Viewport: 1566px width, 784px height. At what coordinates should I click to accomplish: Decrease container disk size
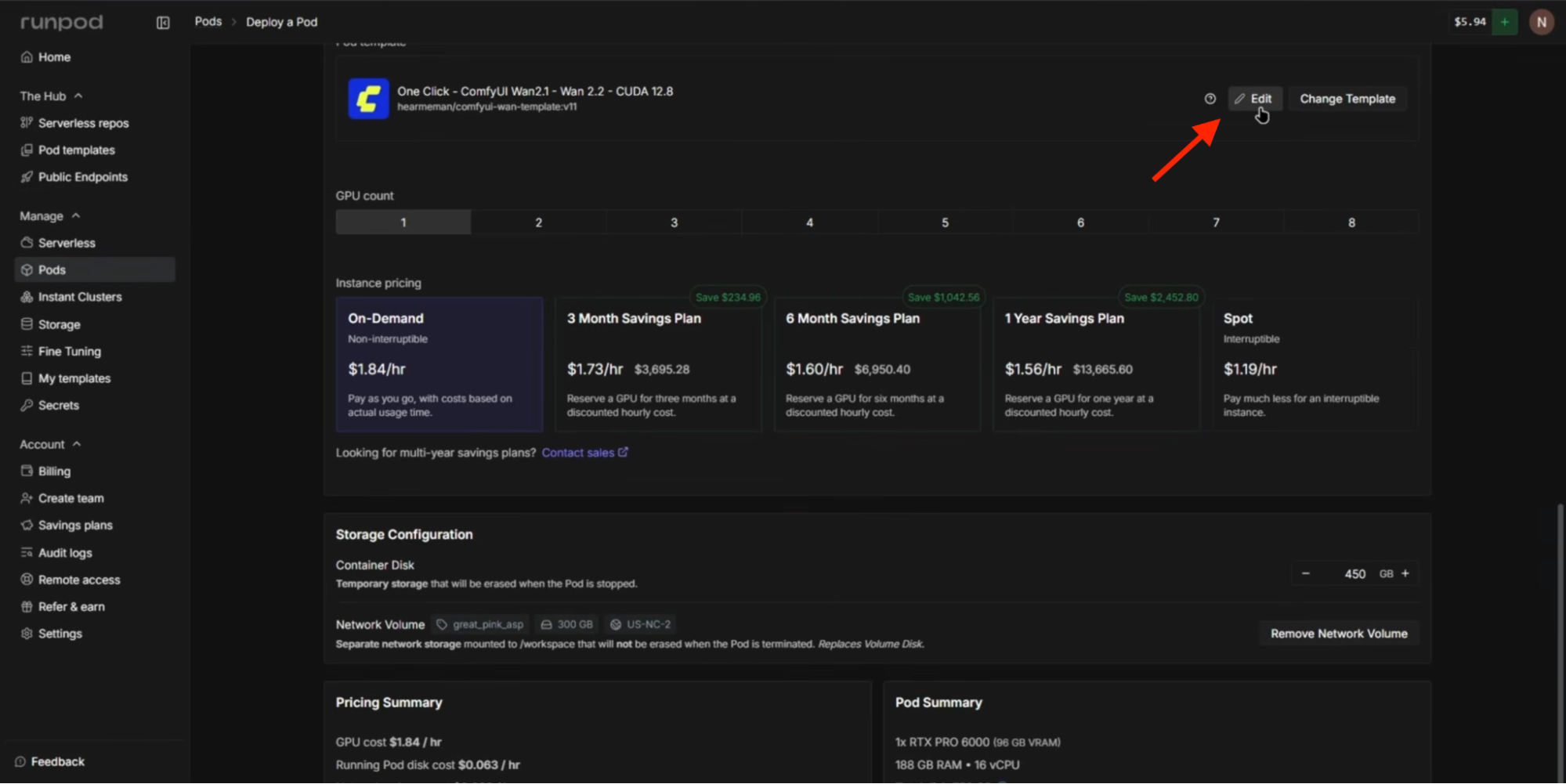tap(1306, 573)
